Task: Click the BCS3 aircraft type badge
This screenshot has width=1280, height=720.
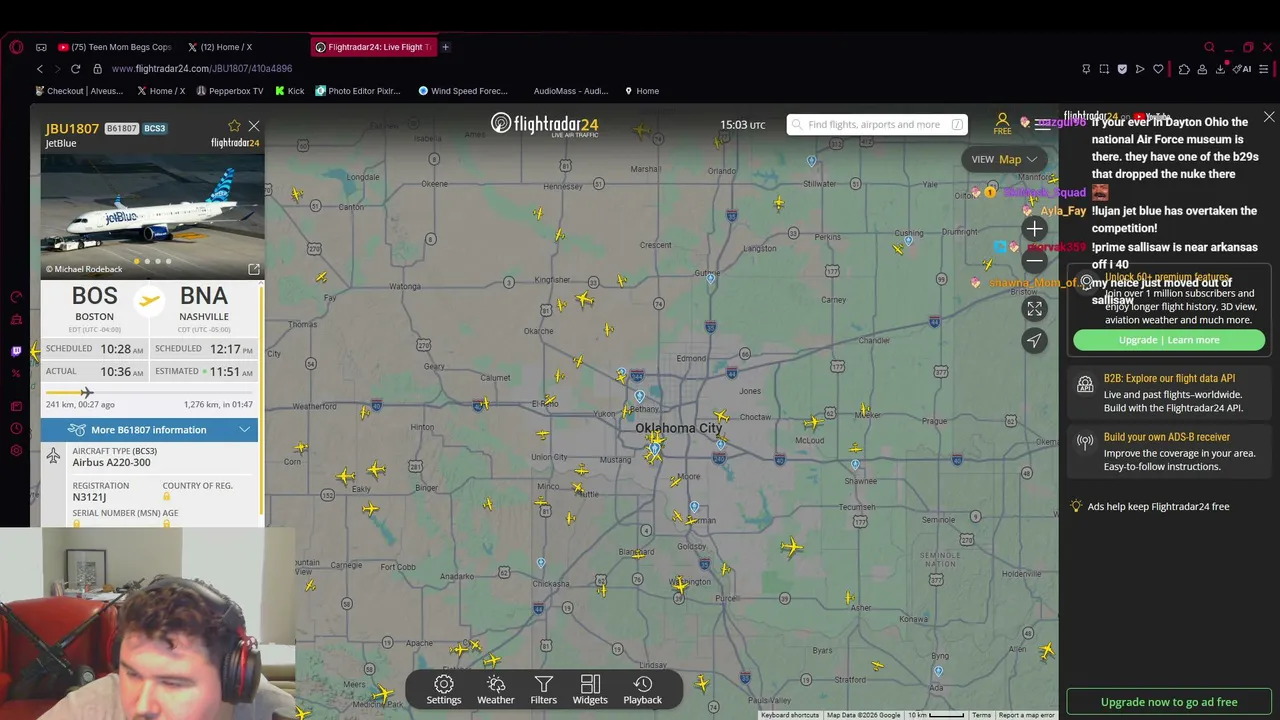Action: 155,128
